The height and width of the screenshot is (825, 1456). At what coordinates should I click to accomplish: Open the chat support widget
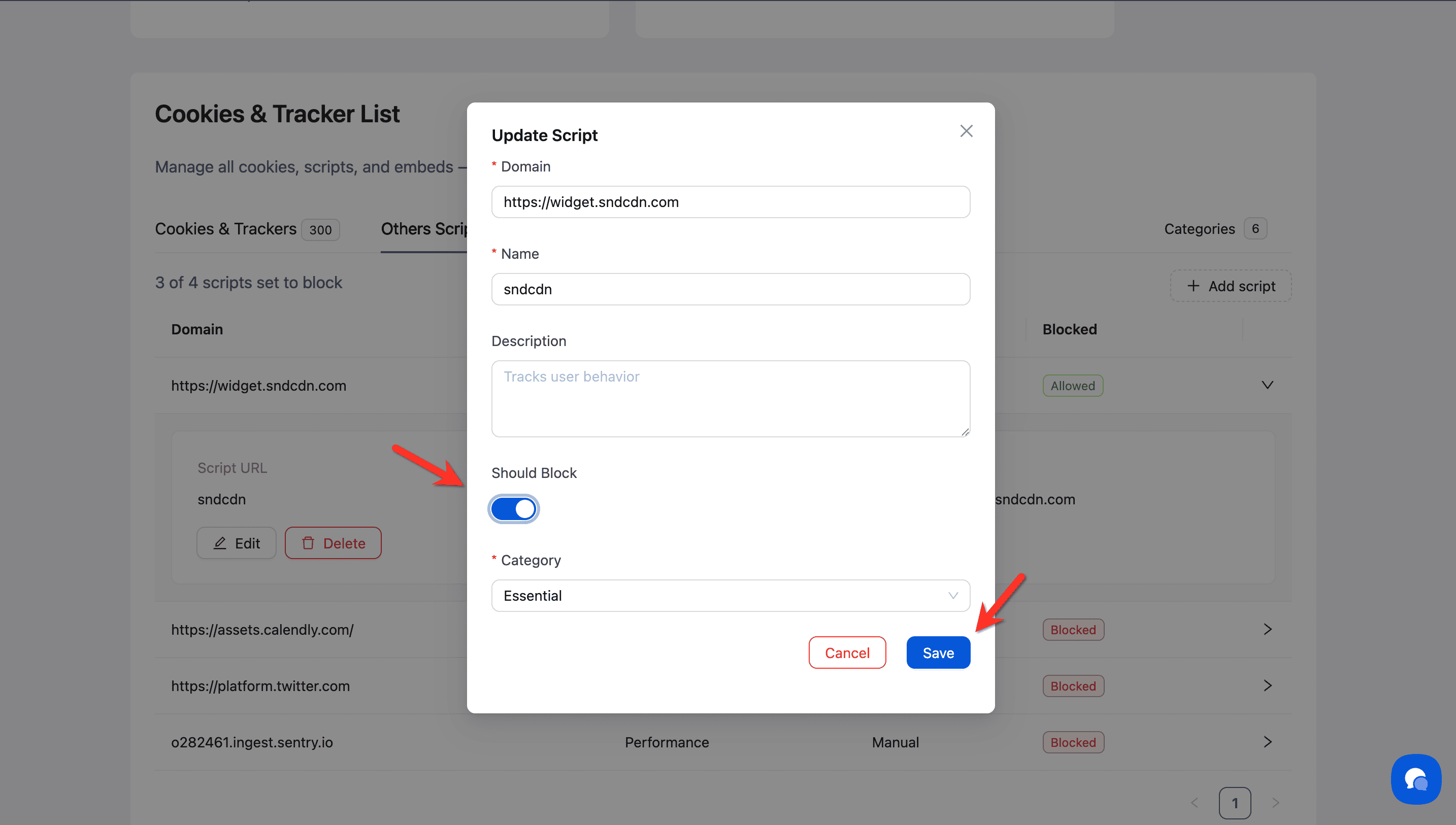[1416, 780]
